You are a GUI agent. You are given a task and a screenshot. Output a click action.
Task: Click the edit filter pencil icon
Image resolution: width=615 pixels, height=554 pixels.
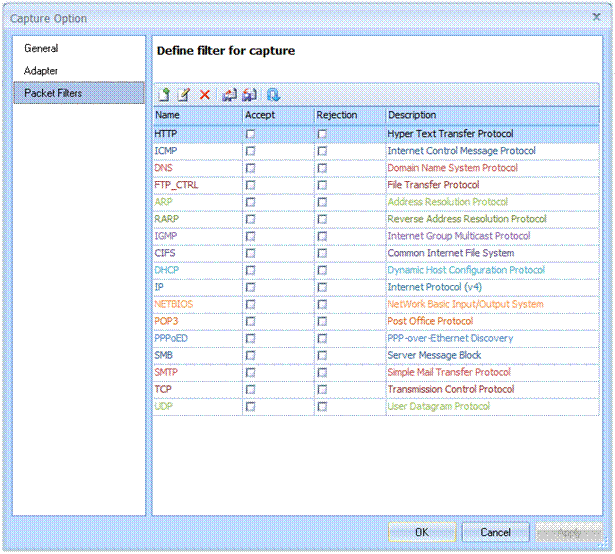pos(184,95)
